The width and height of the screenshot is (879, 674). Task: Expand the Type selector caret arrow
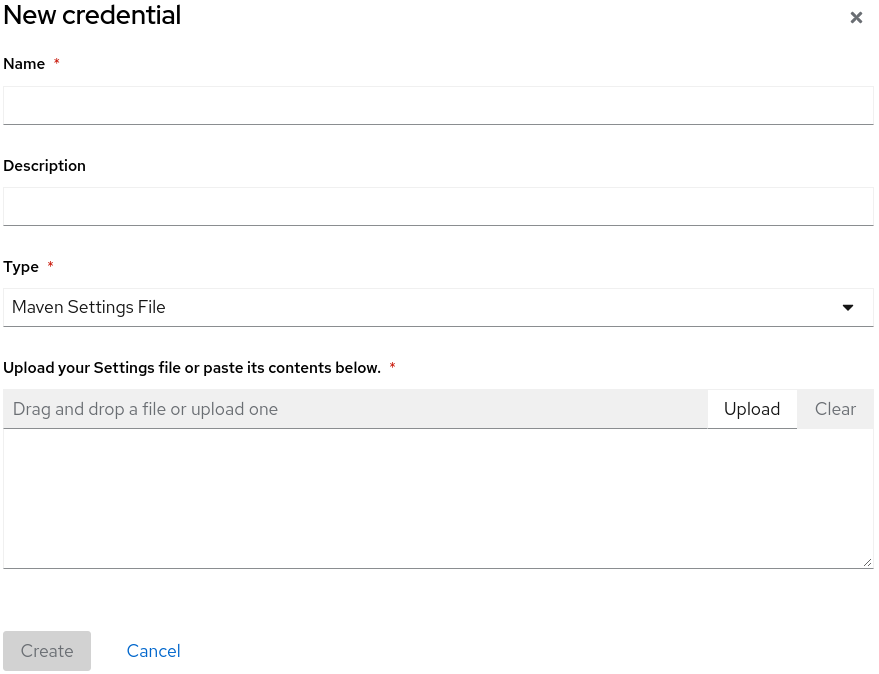[x=848, y=307]
